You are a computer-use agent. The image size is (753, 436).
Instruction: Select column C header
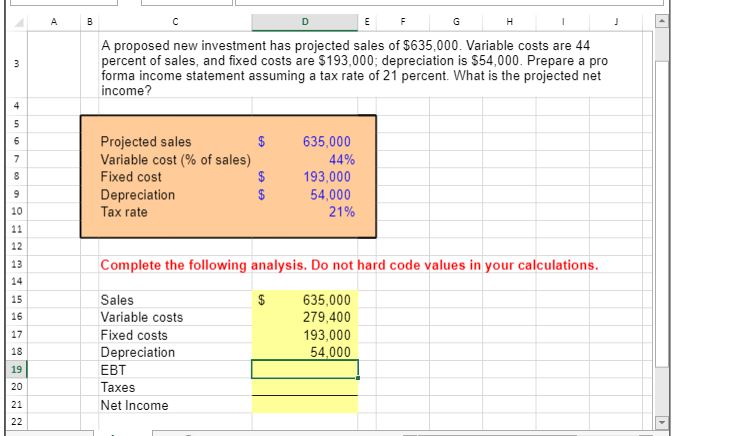[x=175, y=22]
